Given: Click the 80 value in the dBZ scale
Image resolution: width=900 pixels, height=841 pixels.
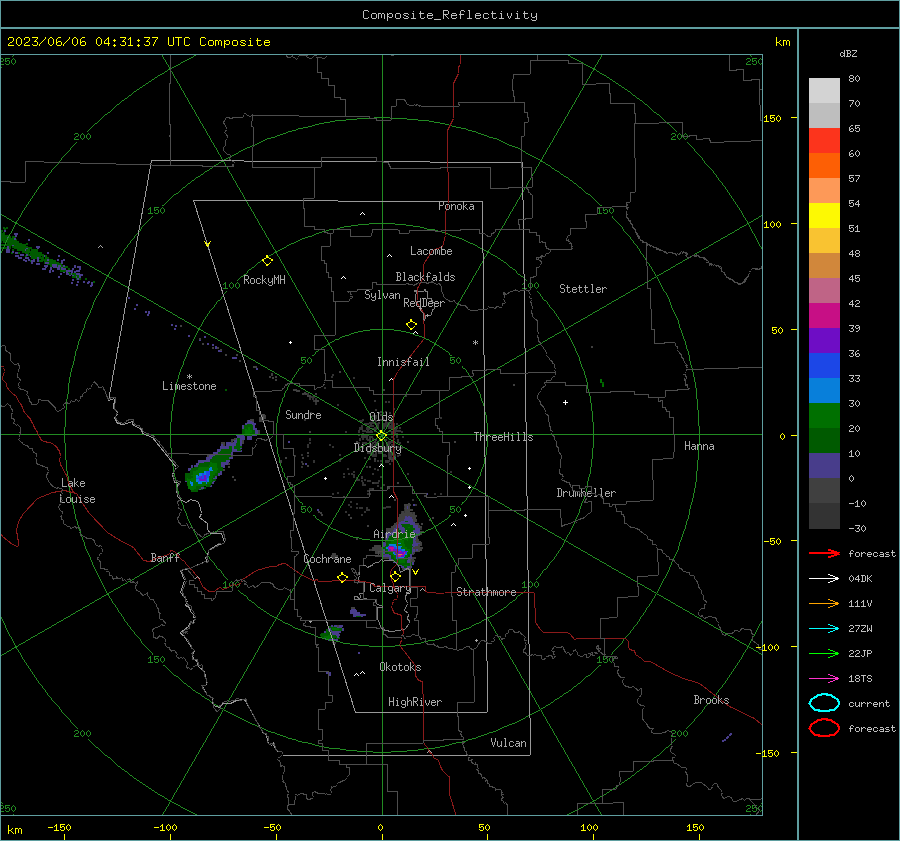Looking at the screenshot, I should click(854, 79).
